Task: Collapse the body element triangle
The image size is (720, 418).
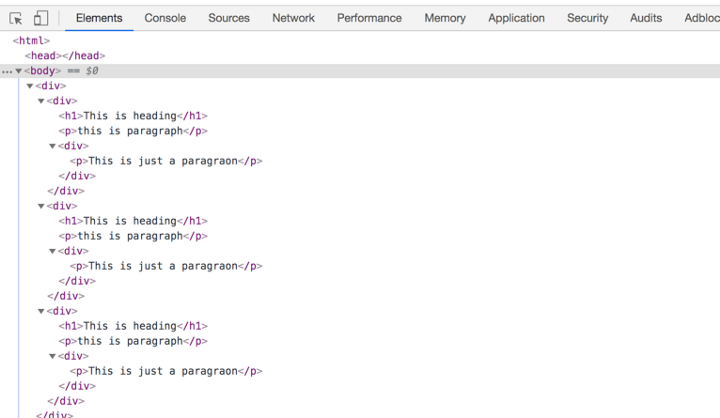Action: pyautogui.click(x=18, y=71)
